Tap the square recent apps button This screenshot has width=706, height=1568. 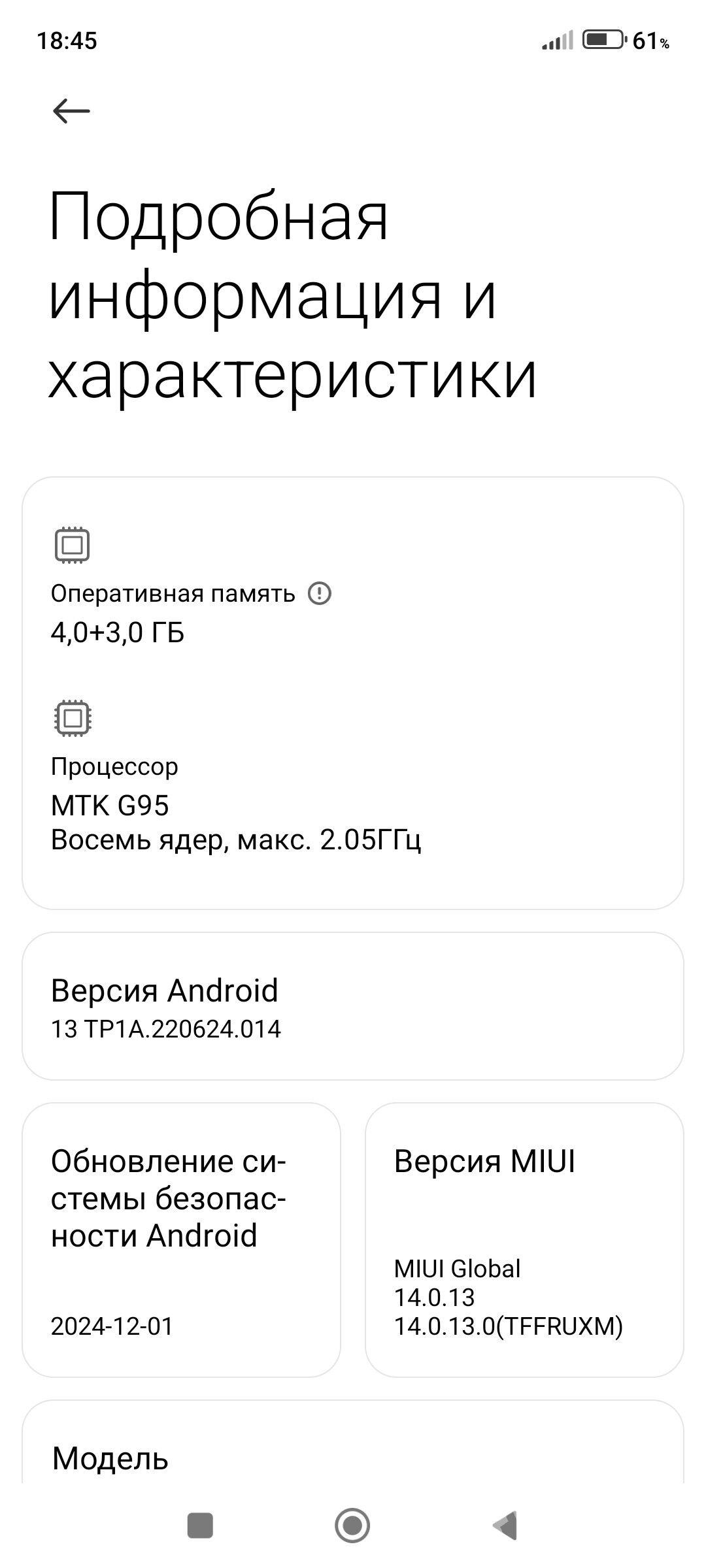pyautogui.click(x=200, y=1526)
